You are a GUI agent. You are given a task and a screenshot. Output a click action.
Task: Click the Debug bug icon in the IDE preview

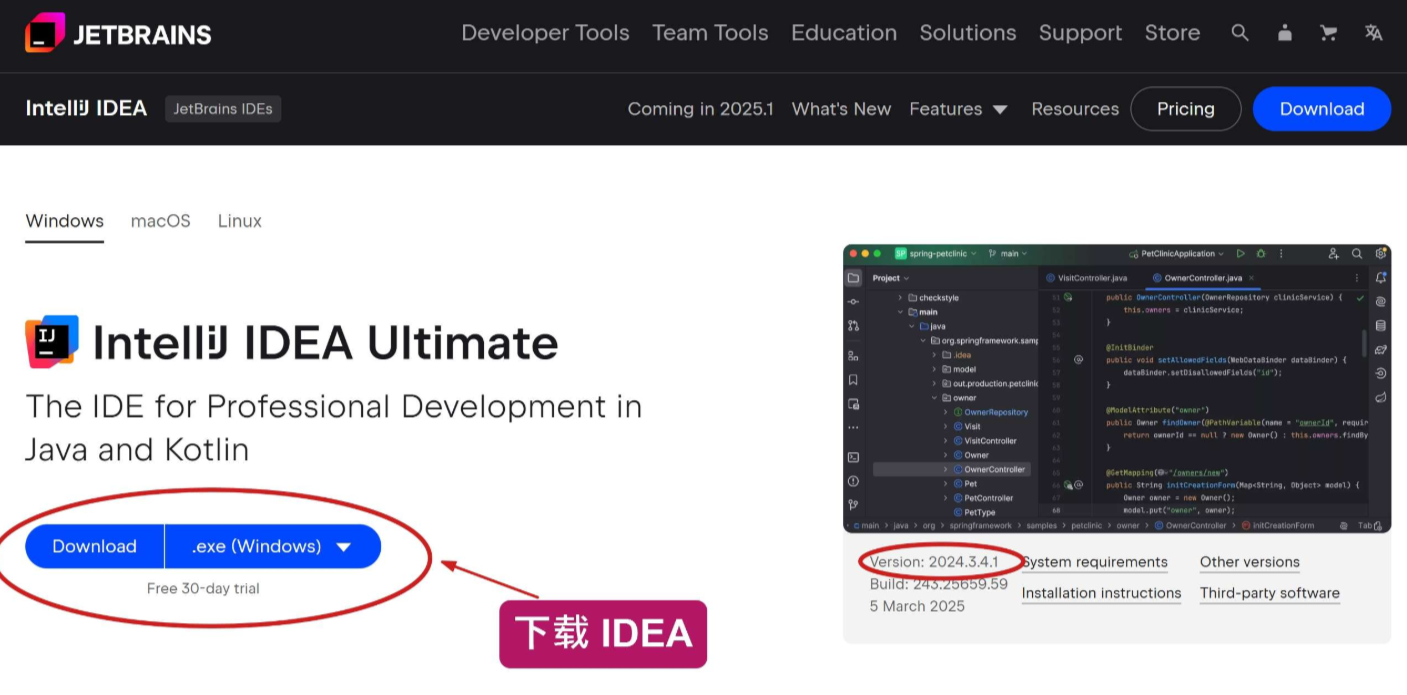tap(1261, 254)
